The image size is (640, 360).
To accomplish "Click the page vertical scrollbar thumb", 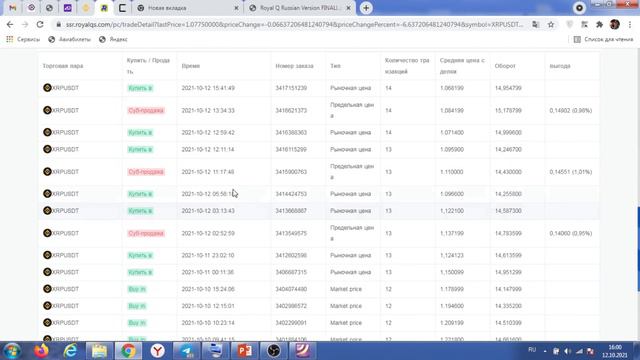I will coord(638,249).
